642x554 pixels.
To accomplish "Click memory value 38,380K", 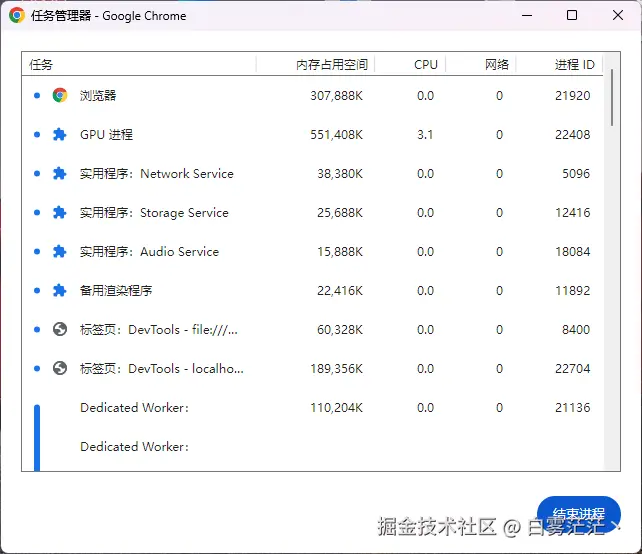I will 340,174.
